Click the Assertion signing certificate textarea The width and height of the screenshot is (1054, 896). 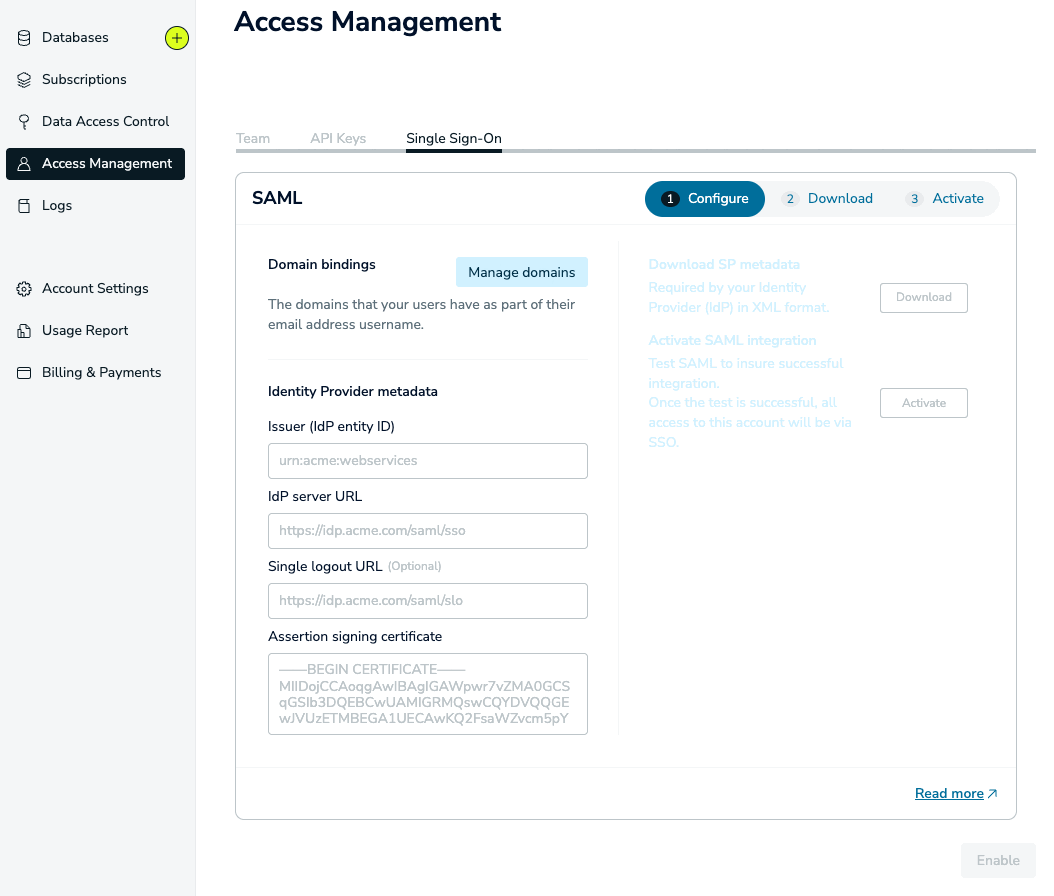[x=427, y=694]
